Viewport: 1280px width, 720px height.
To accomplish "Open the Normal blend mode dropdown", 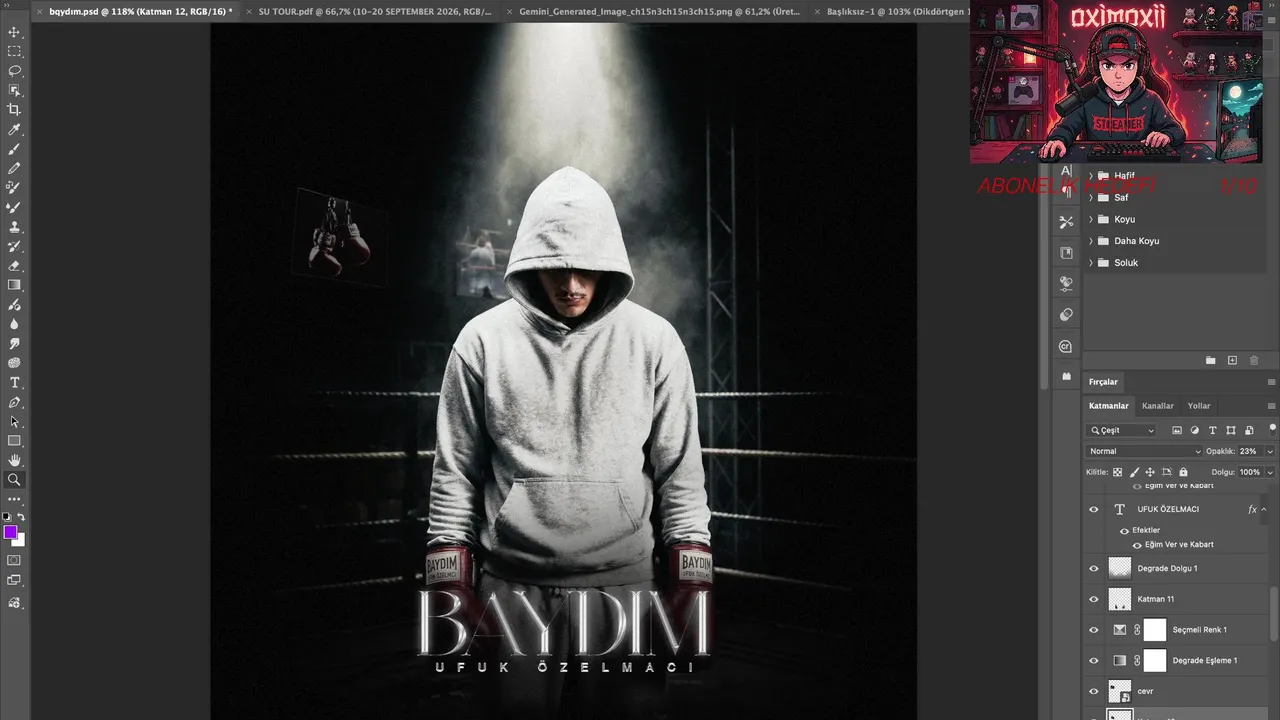I will (1145, 451).
